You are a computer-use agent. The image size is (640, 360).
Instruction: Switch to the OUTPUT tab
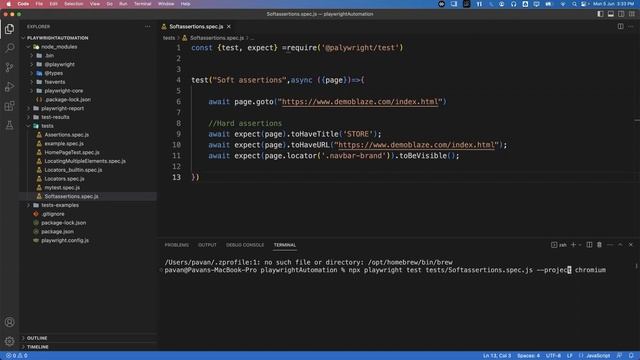(207, 245)
